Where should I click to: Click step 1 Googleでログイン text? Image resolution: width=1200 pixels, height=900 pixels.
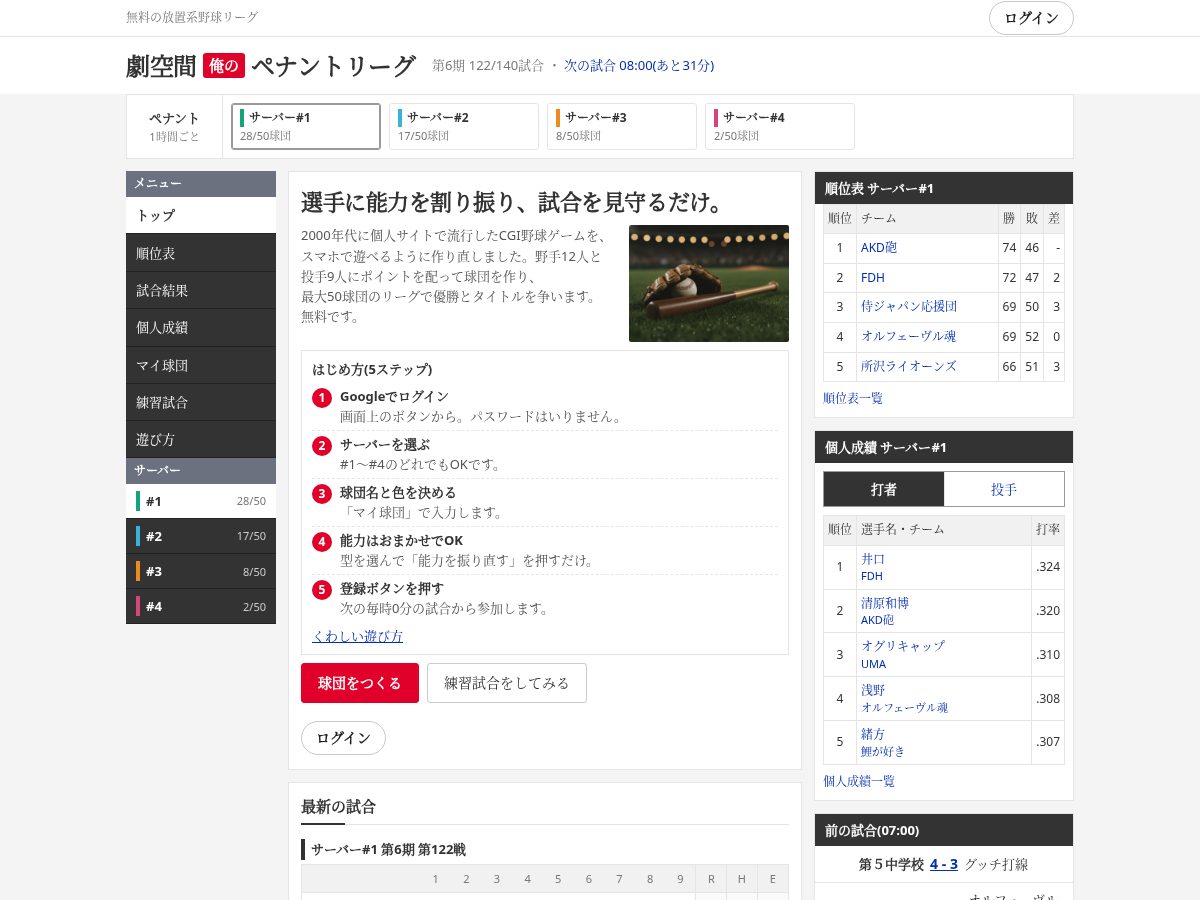pos(394,397)
